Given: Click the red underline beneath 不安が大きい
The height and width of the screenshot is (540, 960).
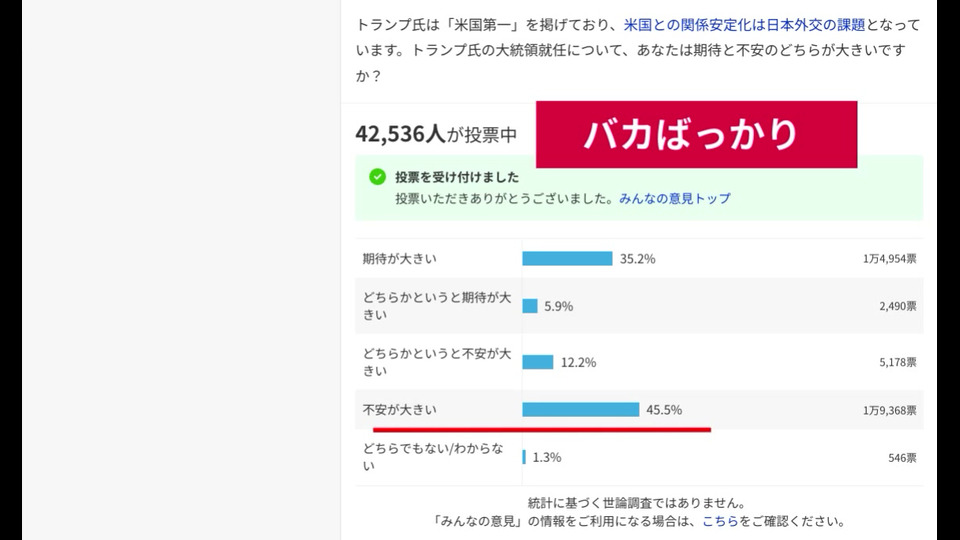Looking at the screenshot, I should coord(542,430).
